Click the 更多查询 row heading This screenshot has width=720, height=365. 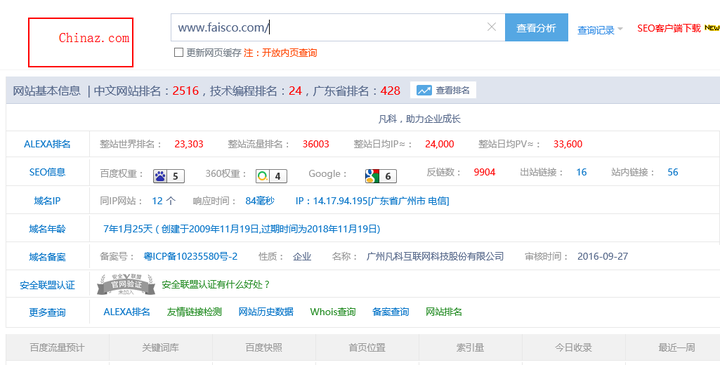47,313
